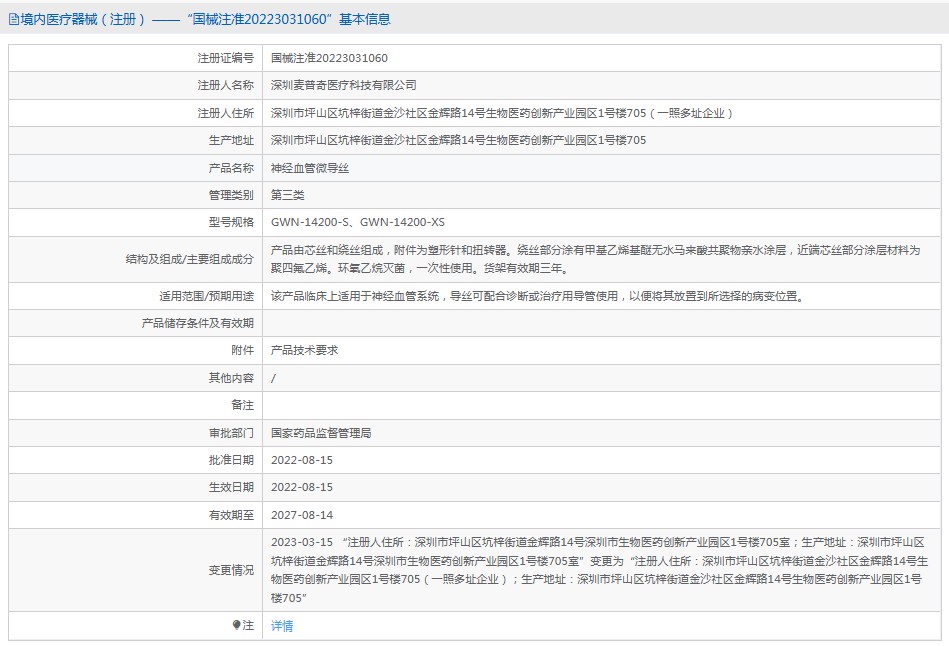Open the 详情 link
Image resolution: width=949 pixels, height=646 pixels.
coord(282,626)
